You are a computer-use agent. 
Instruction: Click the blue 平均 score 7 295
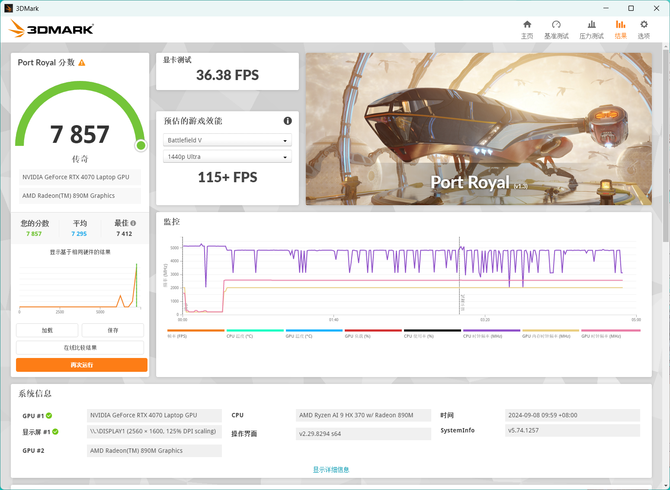[79, 234]
